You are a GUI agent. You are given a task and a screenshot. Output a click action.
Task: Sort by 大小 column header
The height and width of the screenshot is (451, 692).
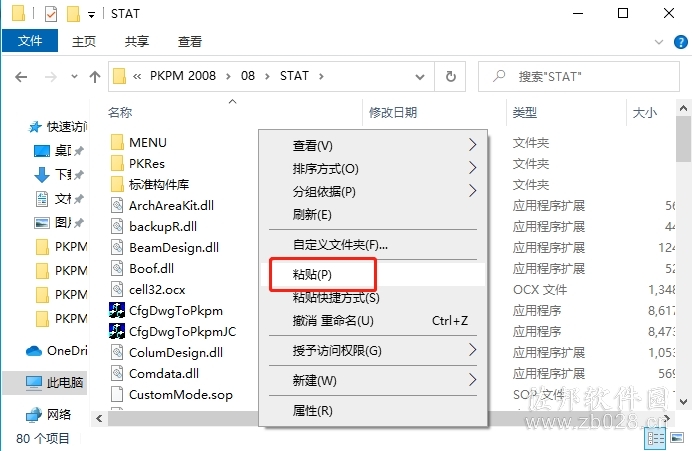click(644, 113)
